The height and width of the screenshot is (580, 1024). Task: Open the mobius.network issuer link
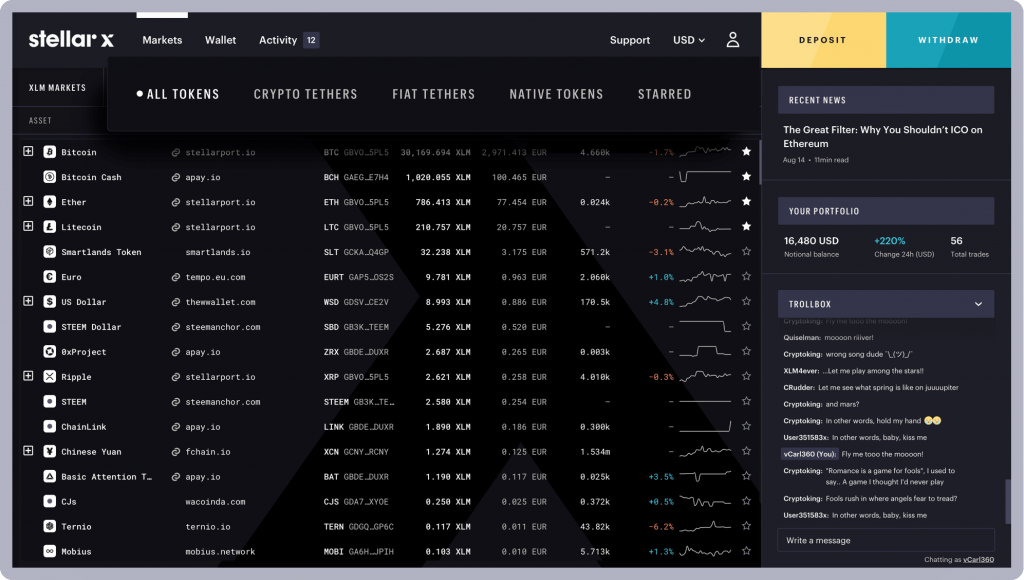(220, 551)
